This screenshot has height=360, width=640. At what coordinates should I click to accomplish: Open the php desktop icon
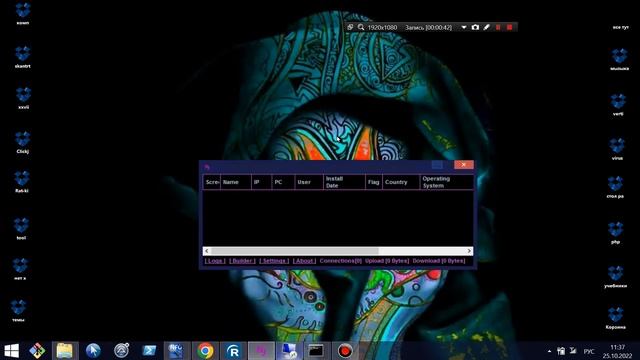pyautogui.click(x=616, y=233)
